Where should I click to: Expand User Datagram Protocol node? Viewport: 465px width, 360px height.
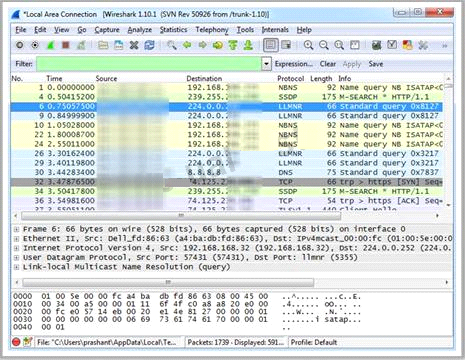[16, 257]
